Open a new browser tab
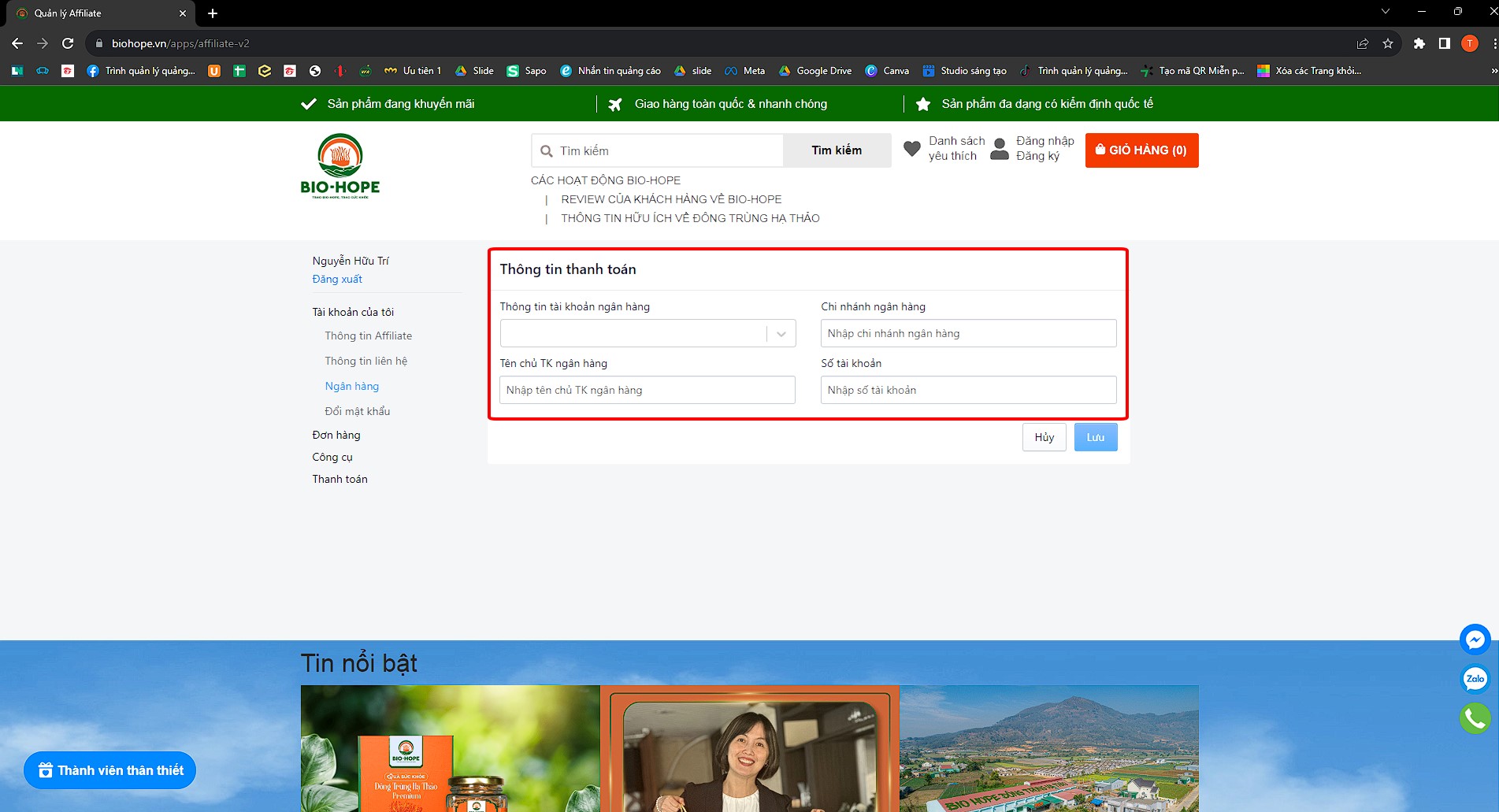The height and width of the screenshot is (812, 1499). point(213,13)
